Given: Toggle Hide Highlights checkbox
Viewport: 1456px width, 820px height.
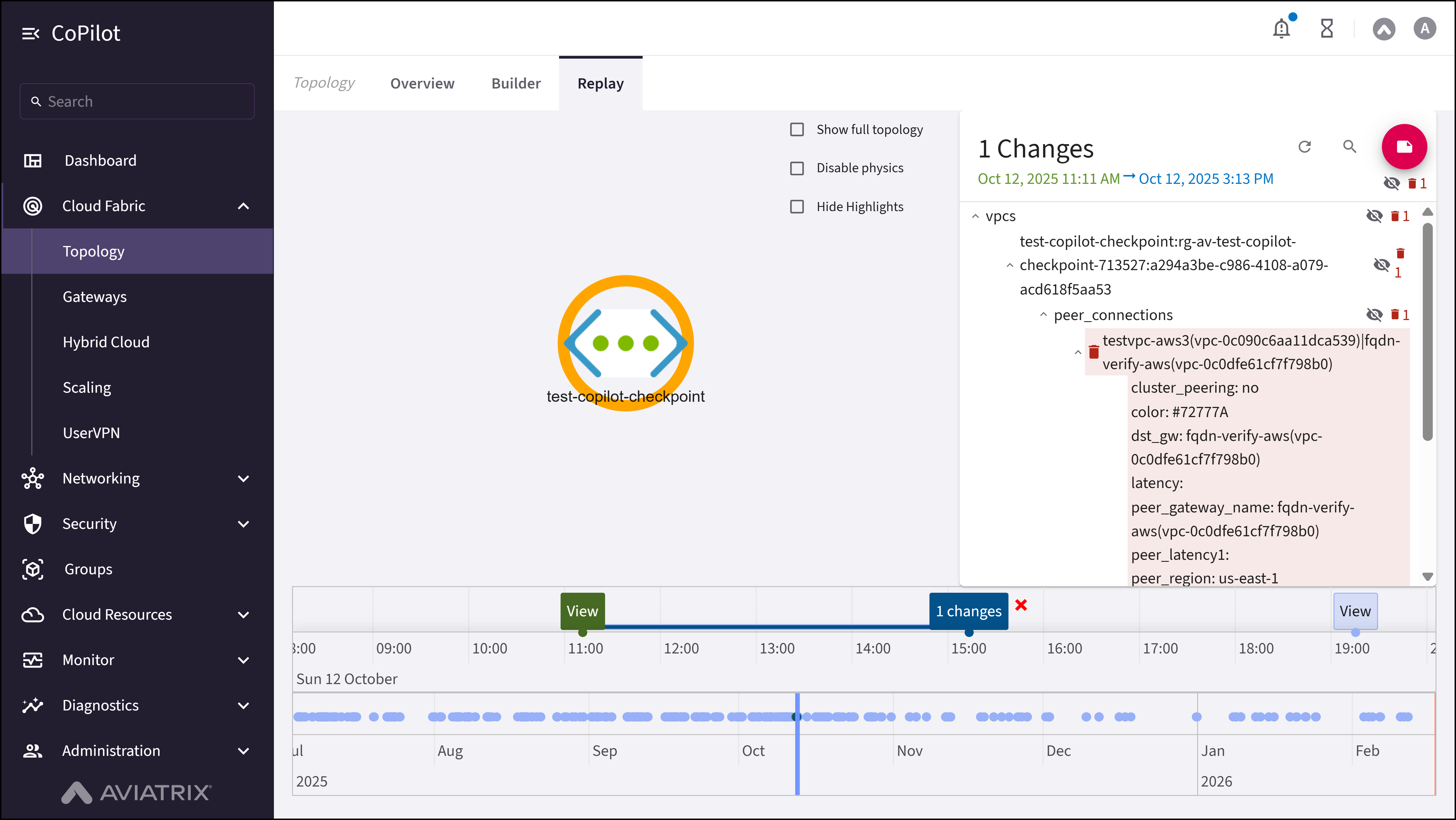Looking at the screenshot, I should click(x=797, y=207).
